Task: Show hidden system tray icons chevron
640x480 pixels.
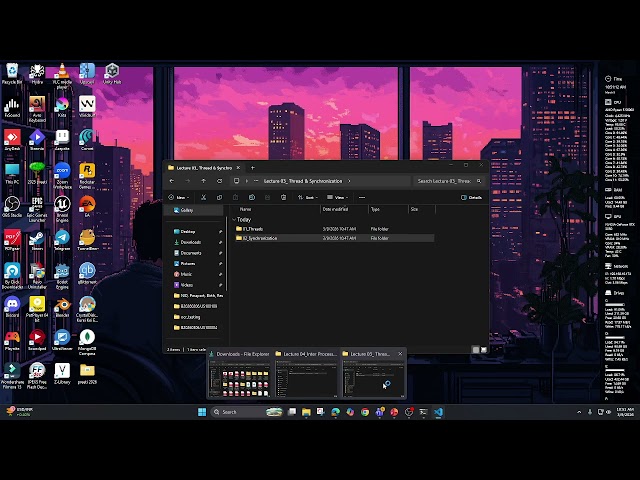Action: coord(579,412)
